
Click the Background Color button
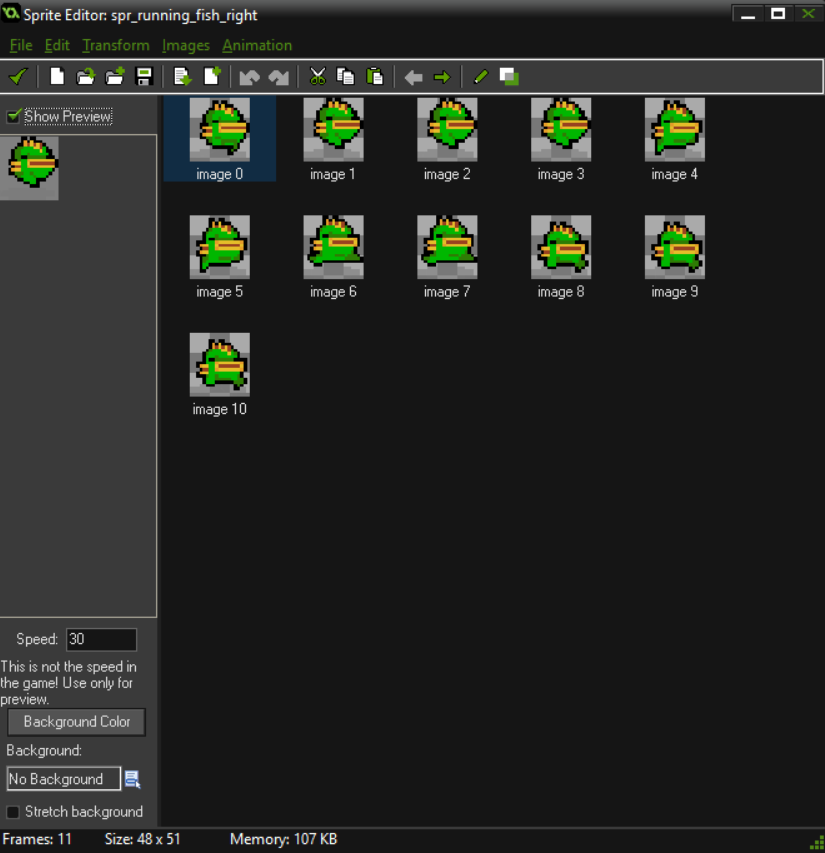[x=77, y=722]
